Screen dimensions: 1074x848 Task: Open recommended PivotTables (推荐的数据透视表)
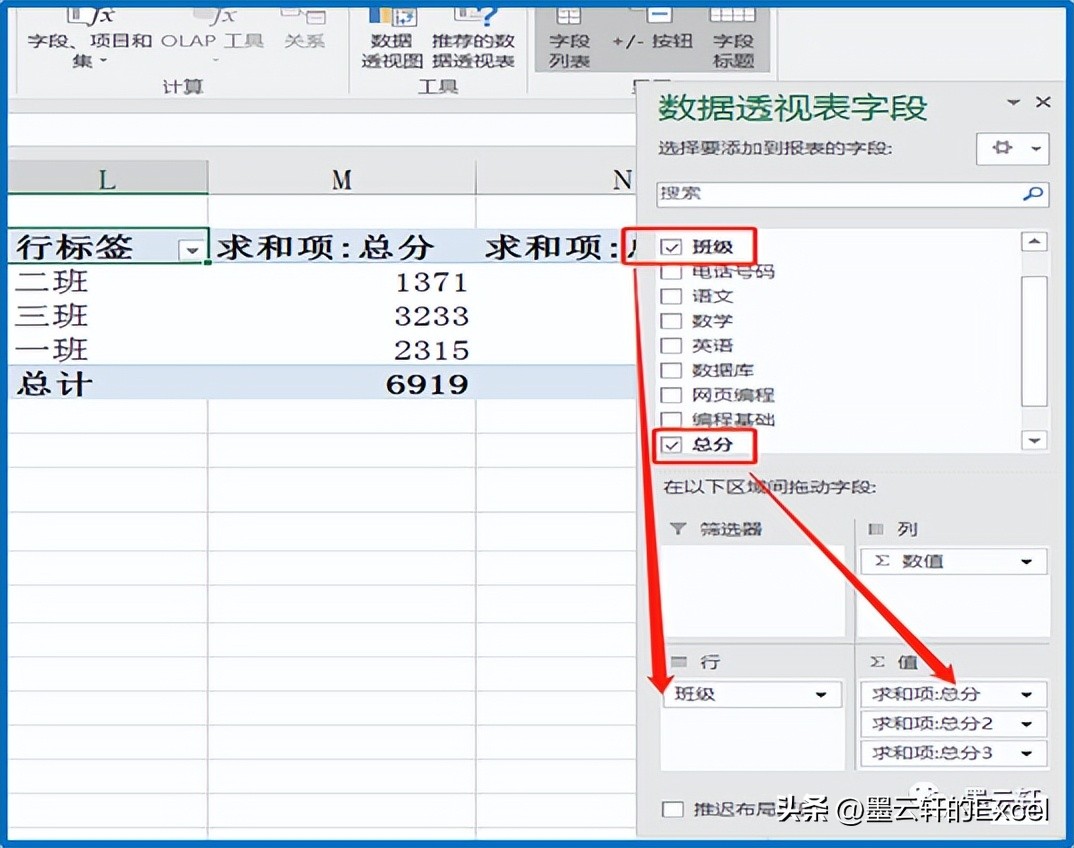(x=473, y=40)
